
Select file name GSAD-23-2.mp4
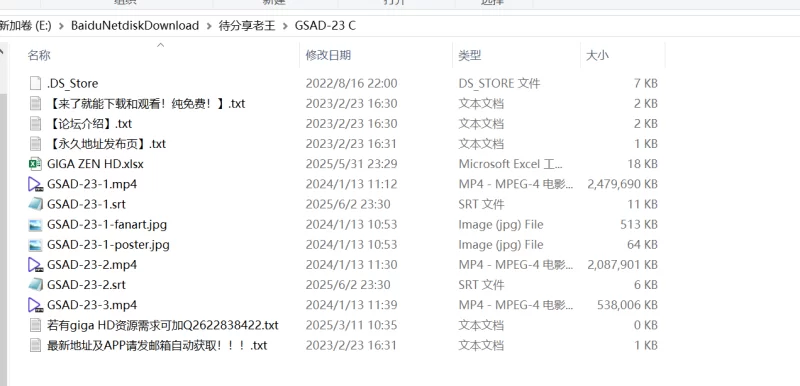click(92, 265)
